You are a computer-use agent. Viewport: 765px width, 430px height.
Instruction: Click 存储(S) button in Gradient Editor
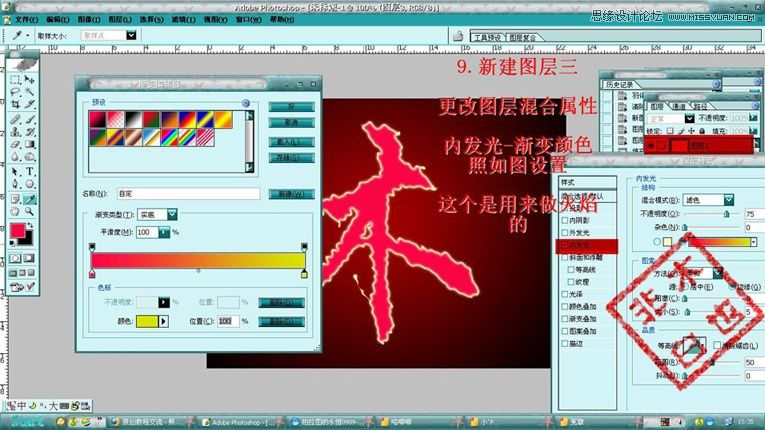coord(291,158)
